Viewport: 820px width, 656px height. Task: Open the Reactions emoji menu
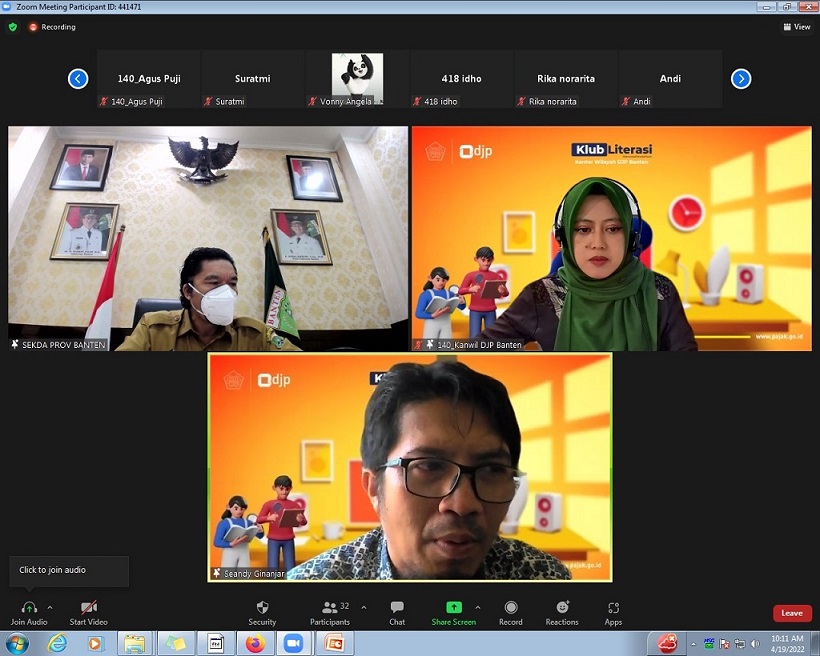coord(562,608)
